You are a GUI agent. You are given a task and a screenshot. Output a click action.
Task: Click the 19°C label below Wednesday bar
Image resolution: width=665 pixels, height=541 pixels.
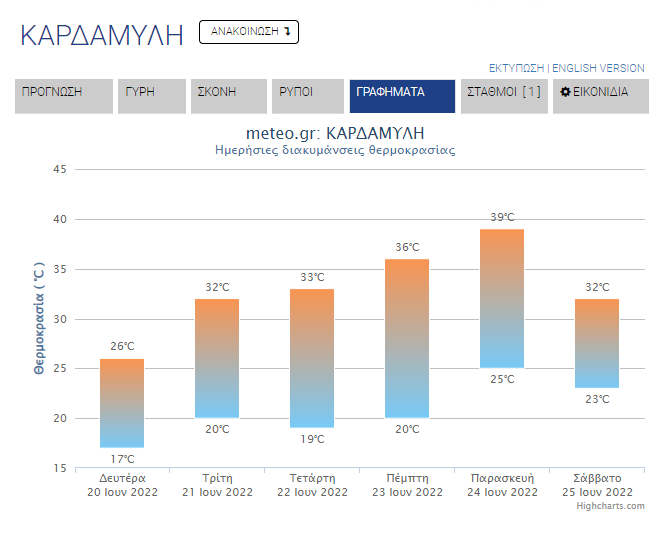[x=313, y=439]
